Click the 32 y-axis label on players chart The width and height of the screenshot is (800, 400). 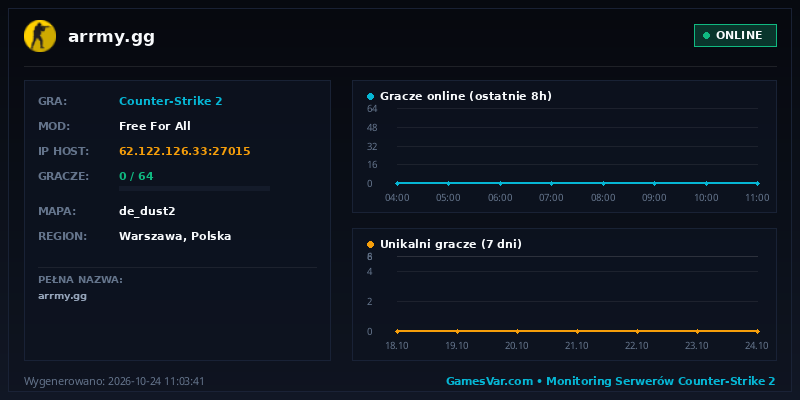pos(372,146)
